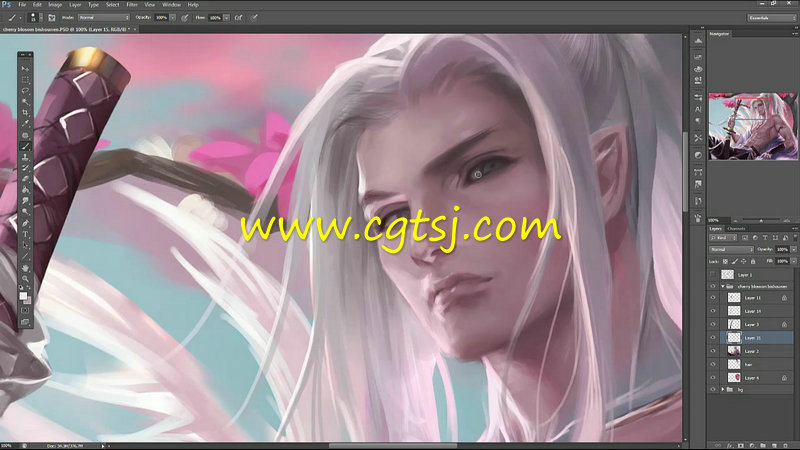Select the hair layer row
The image size is (800, 450).
pos(756,364)
